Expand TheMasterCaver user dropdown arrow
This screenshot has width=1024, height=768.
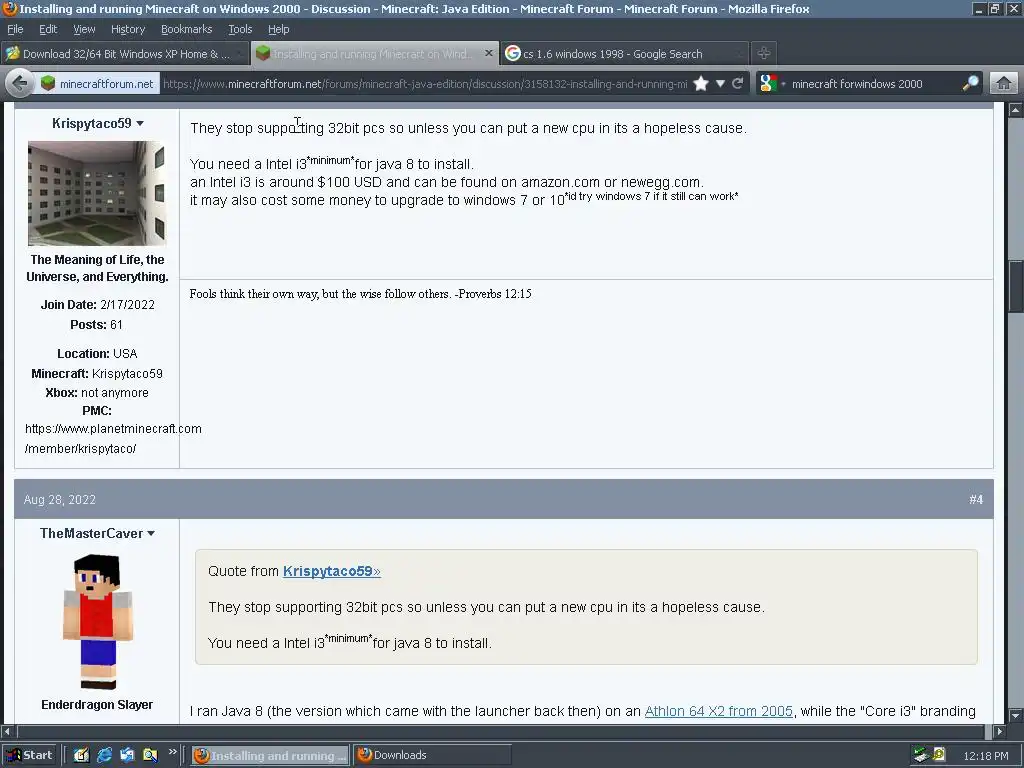coord(151,534)
